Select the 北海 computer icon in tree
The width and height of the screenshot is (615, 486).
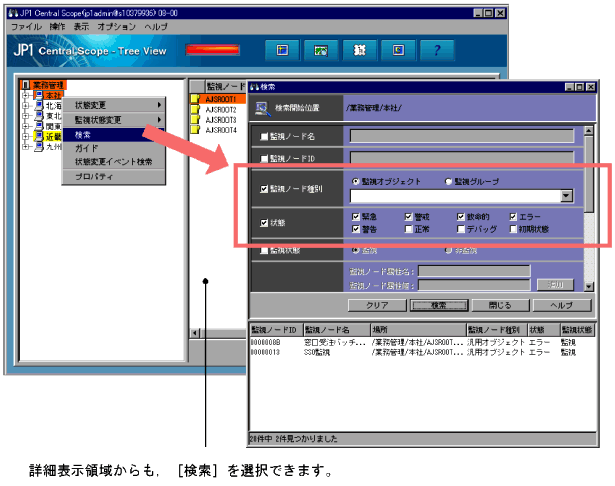[x=39, y=106]
